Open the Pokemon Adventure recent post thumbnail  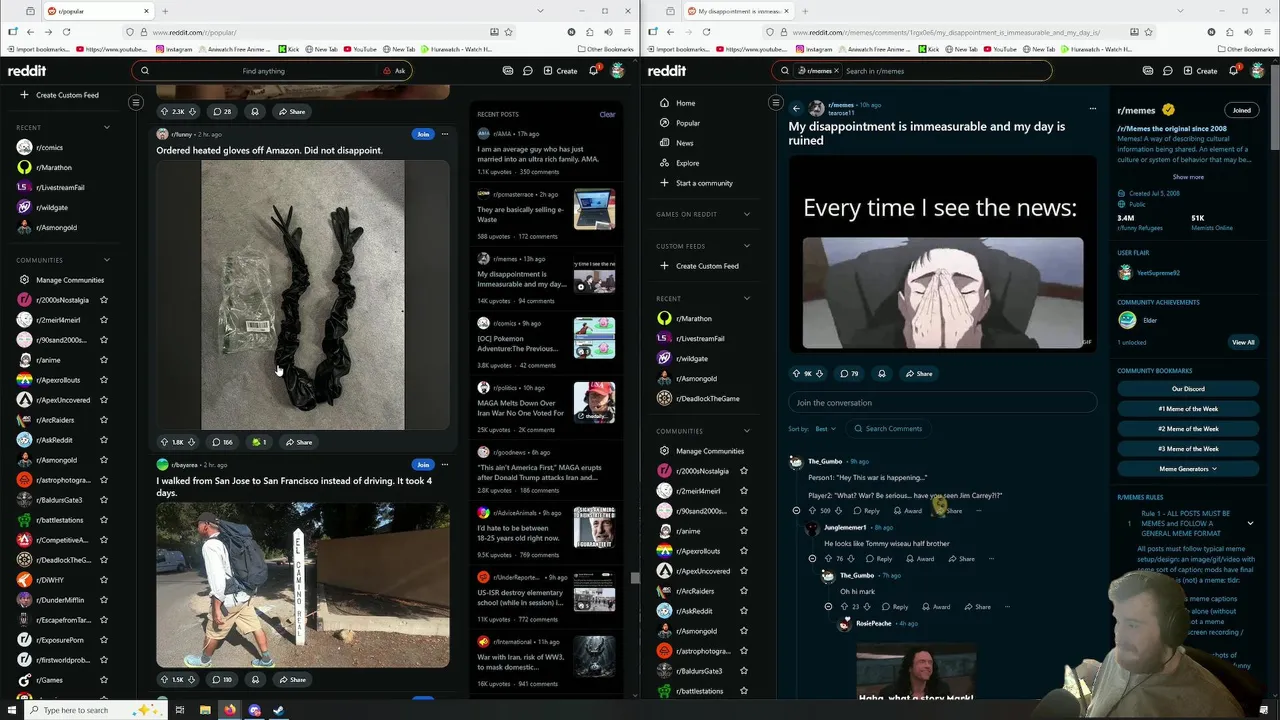coord(594,338)
